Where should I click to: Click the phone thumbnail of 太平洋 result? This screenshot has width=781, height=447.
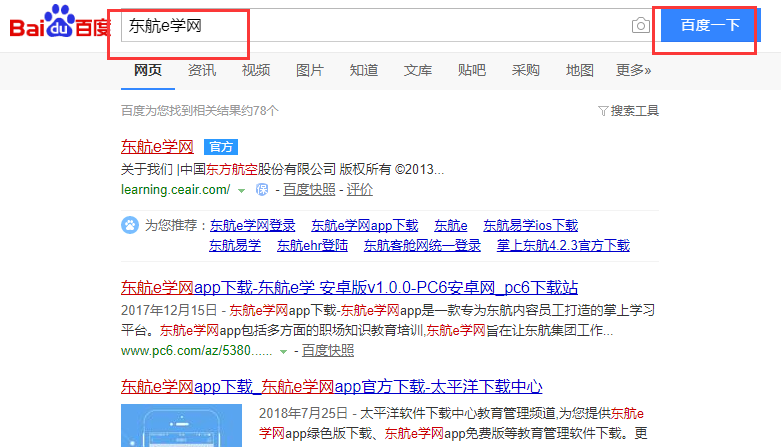tap(181, 426)
